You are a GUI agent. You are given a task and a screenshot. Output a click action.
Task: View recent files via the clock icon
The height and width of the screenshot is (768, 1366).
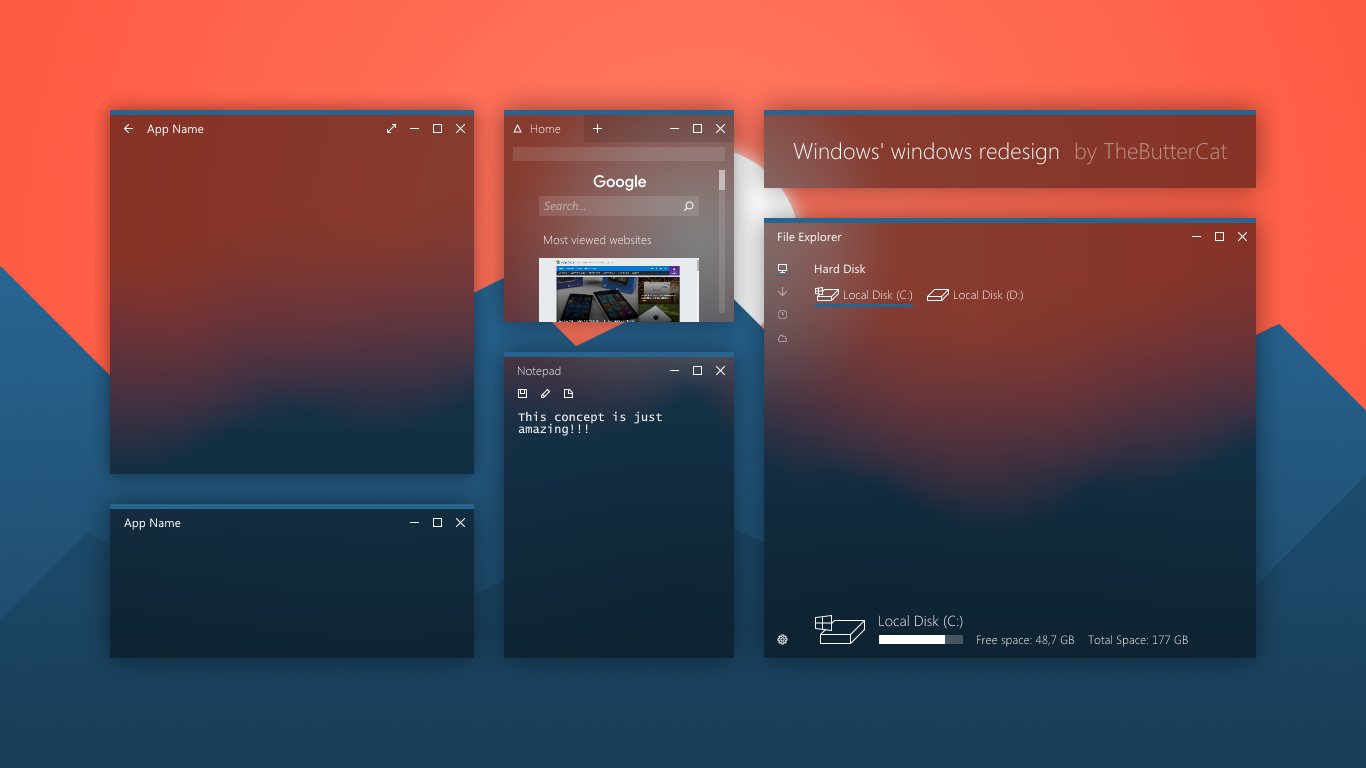[782, 314]
